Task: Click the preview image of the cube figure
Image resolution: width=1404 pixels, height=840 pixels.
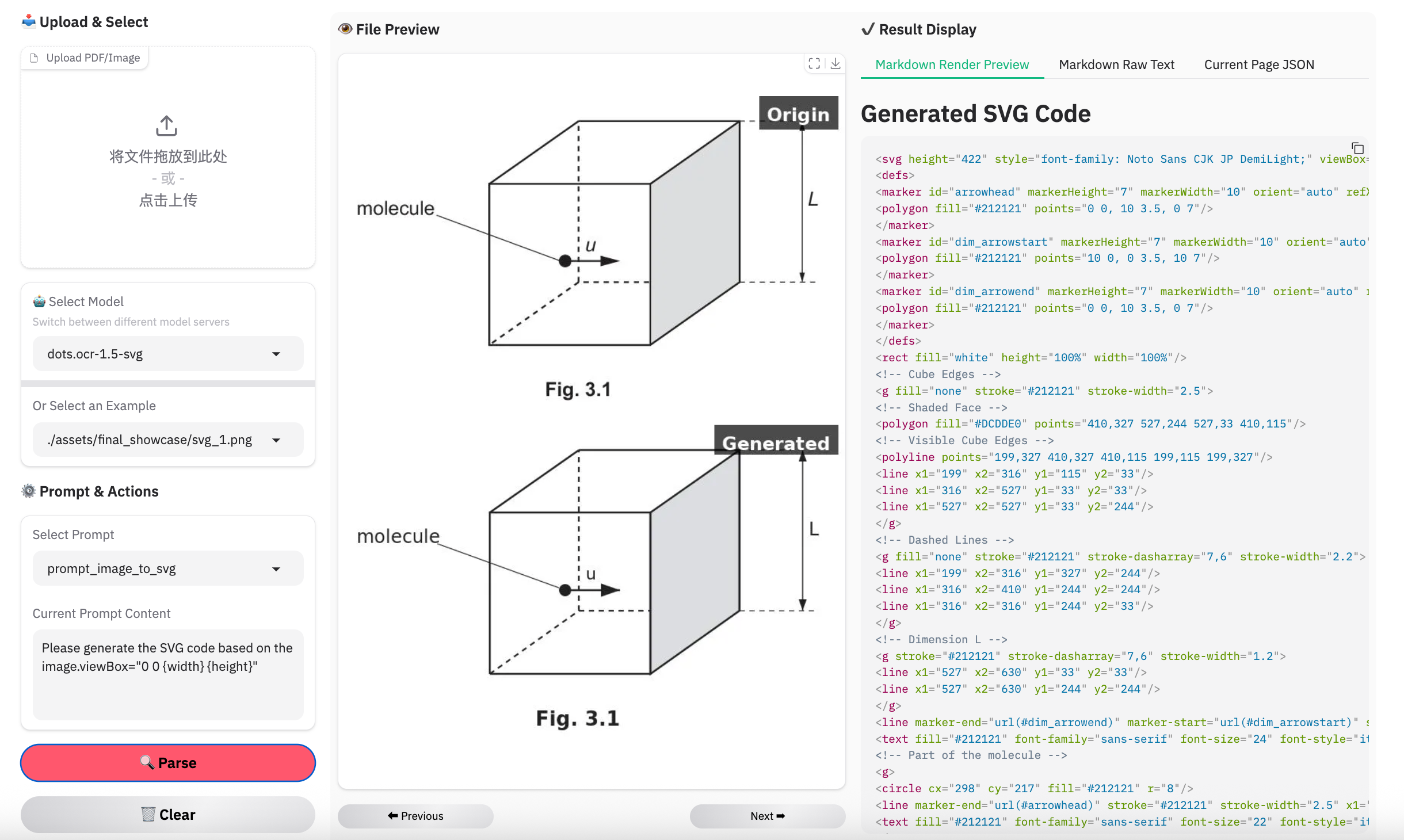Action: coord(592,420)
